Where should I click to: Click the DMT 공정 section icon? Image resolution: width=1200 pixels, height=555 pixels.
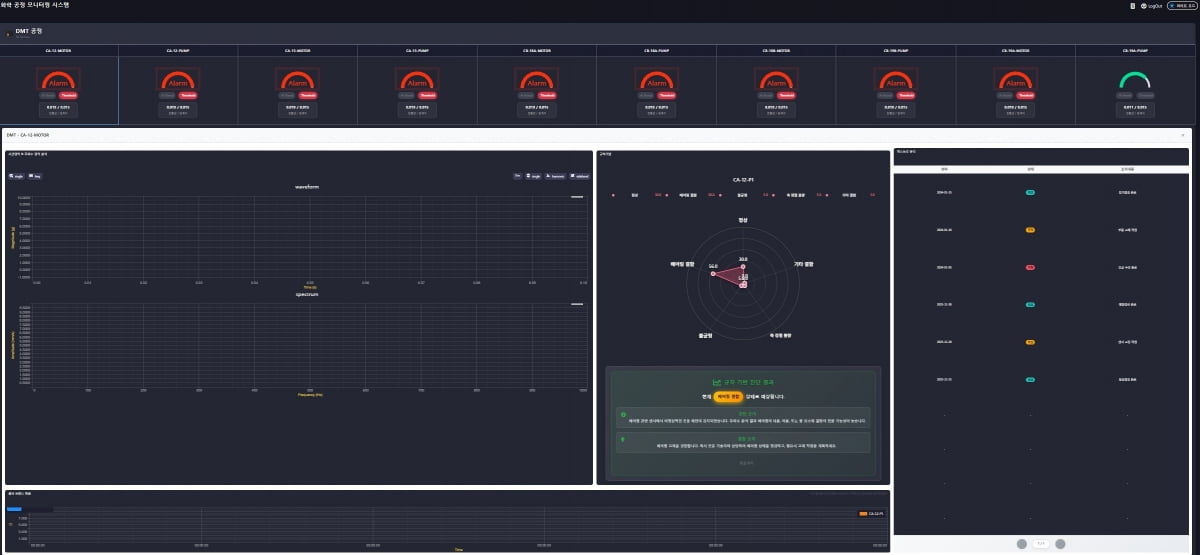[x=9, y=34]
